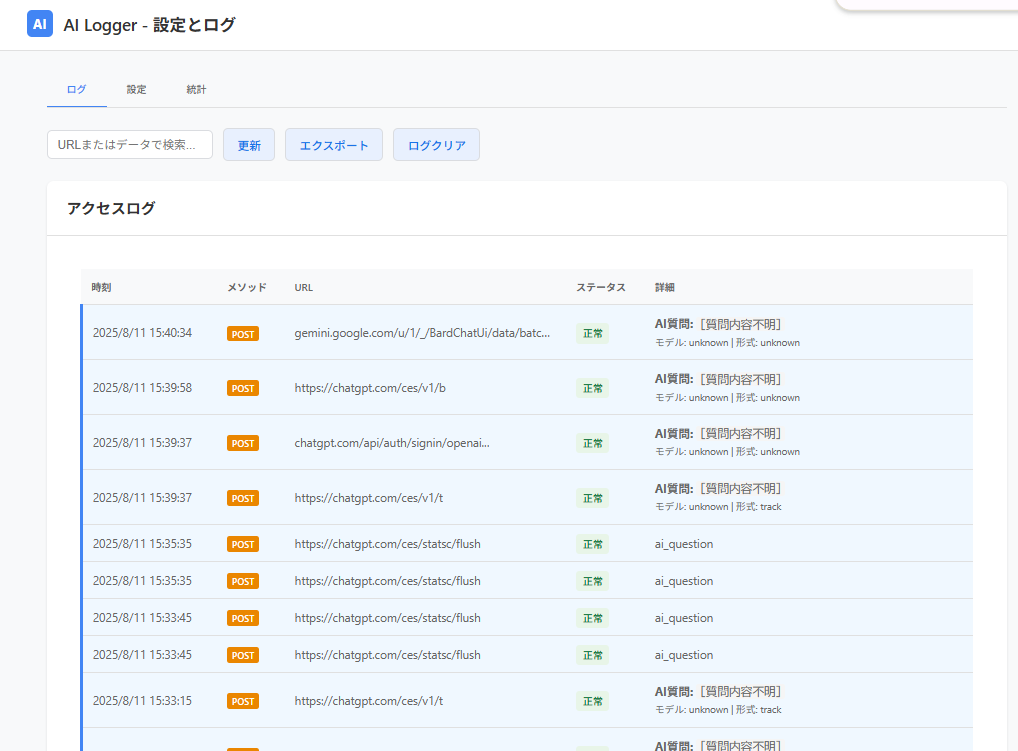Click the POST badge in the signin/openai row
1018x751 pixels.
point(243,443)
